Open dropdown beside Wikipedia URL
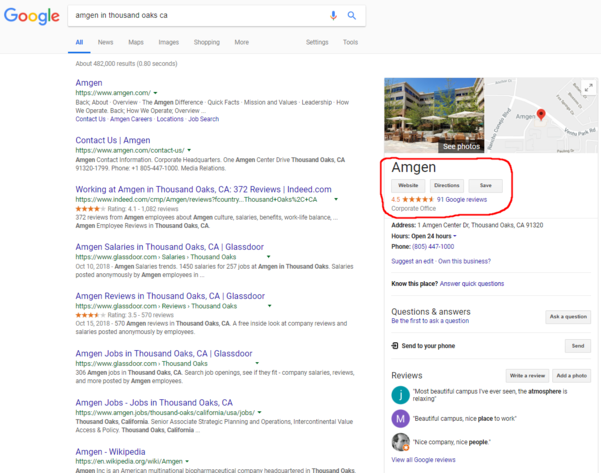The image size is (601, 473). point(187,462)
